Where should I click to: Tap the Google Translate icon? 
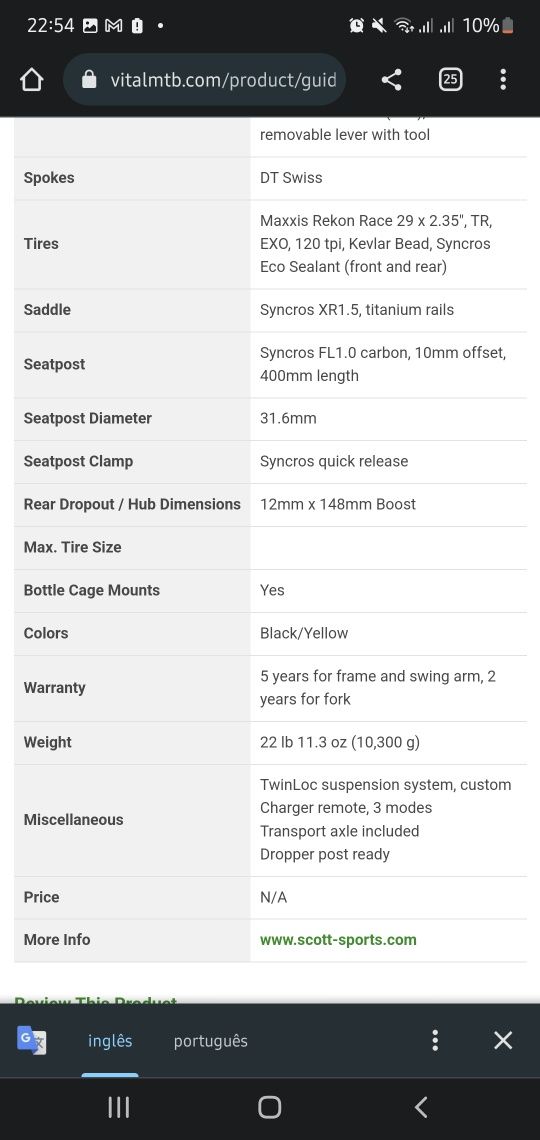(x=31, y=1040)
